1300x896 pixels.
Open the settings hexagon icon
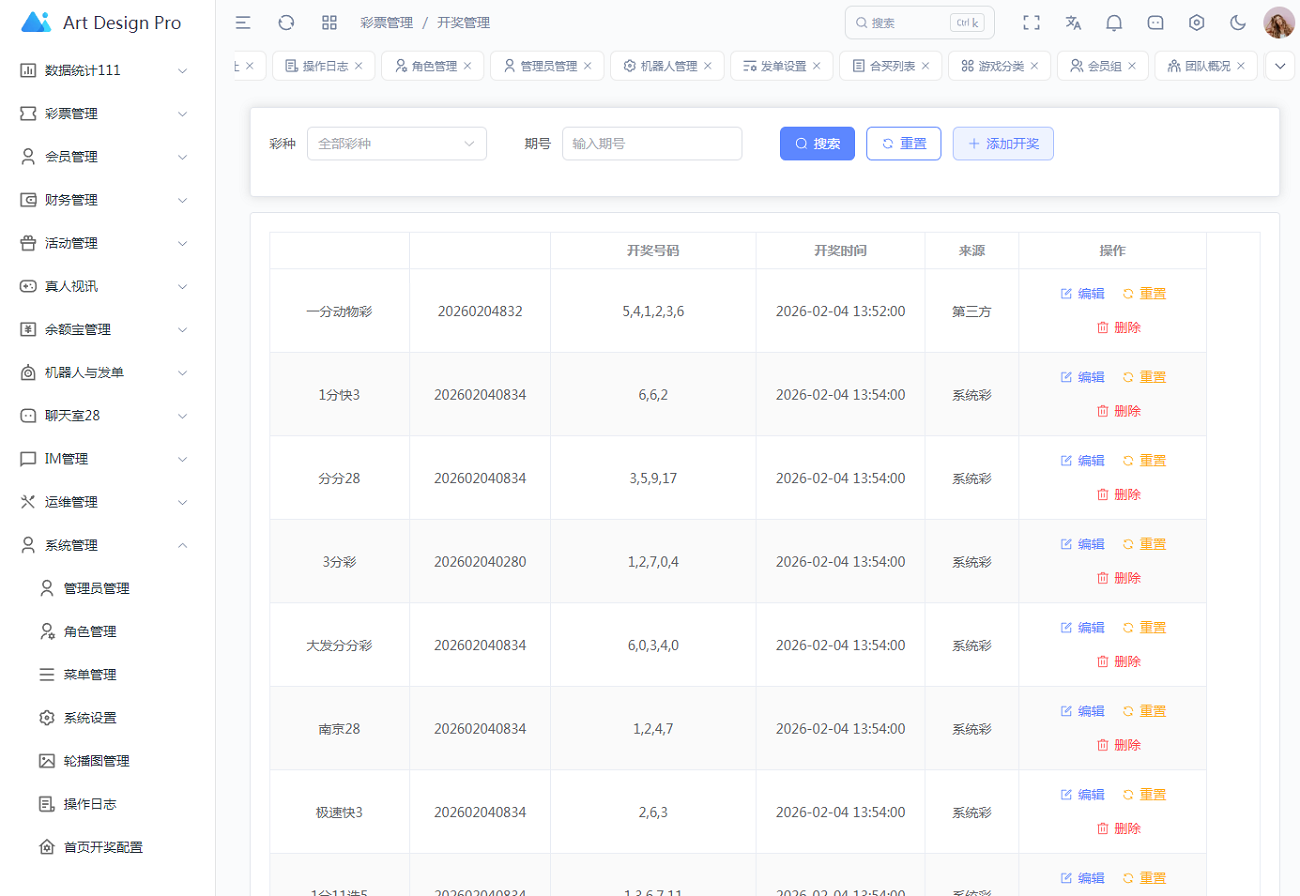point(1196,23)
